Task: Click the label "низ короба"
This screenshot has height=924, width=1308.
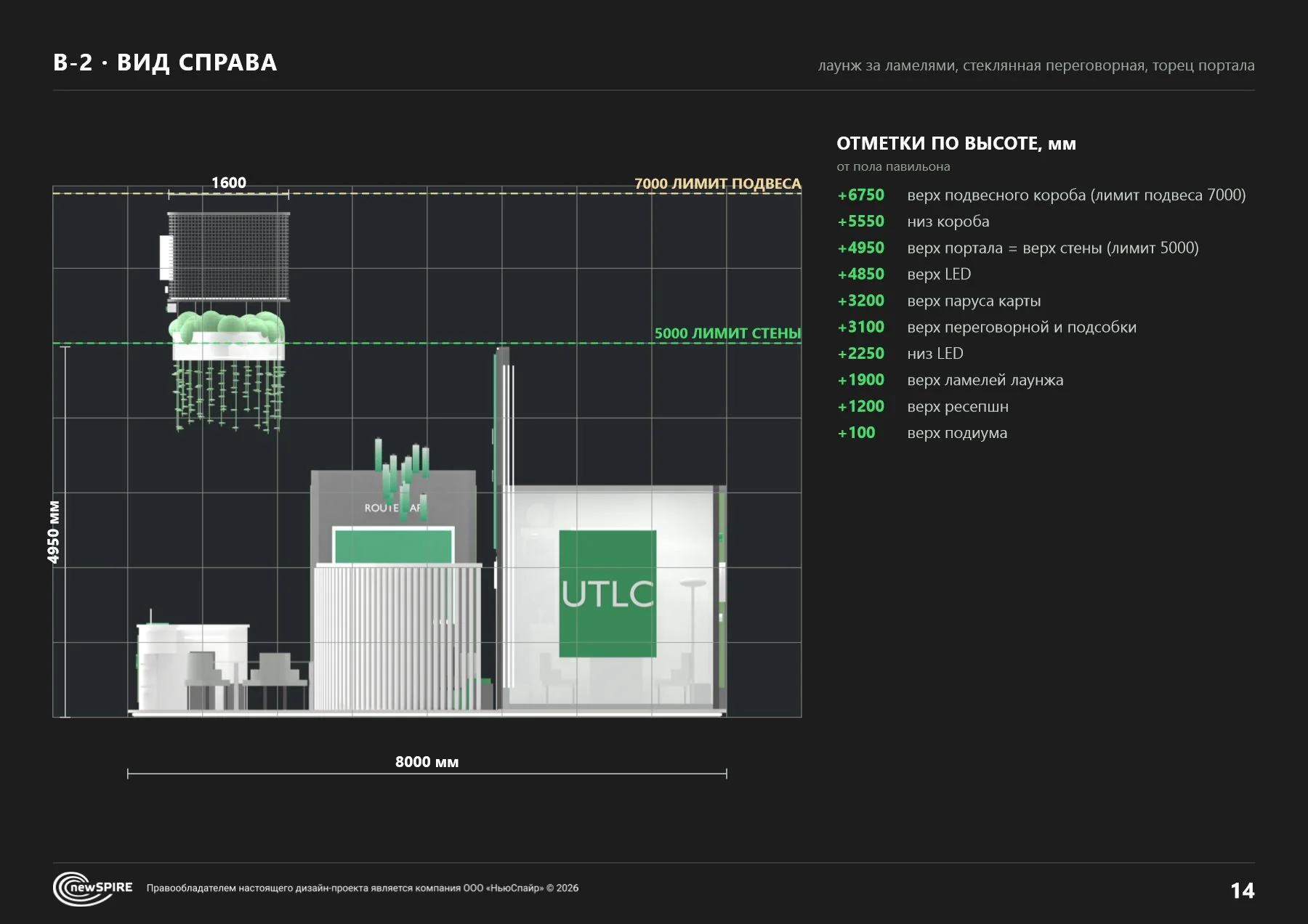Action: coord(948,222)
